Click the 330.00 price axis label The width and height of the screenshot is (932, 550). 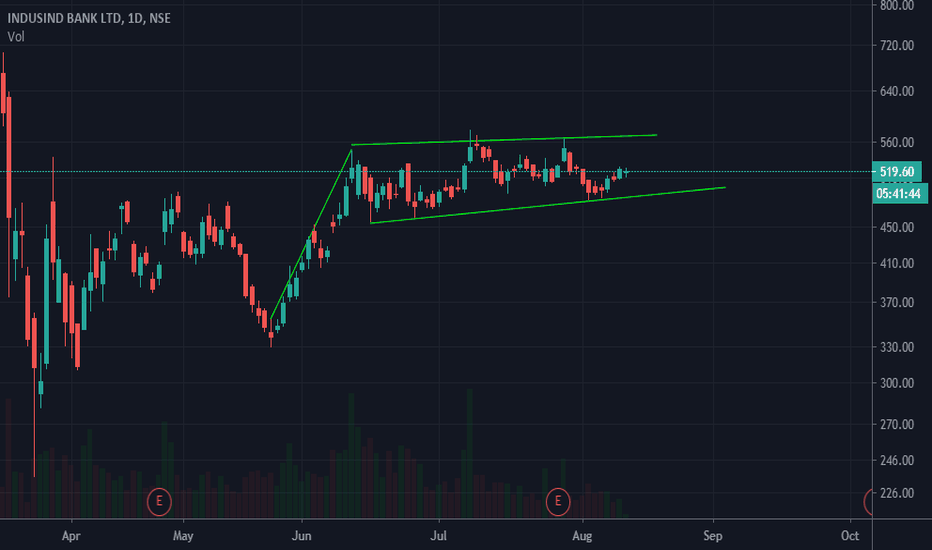897,347
